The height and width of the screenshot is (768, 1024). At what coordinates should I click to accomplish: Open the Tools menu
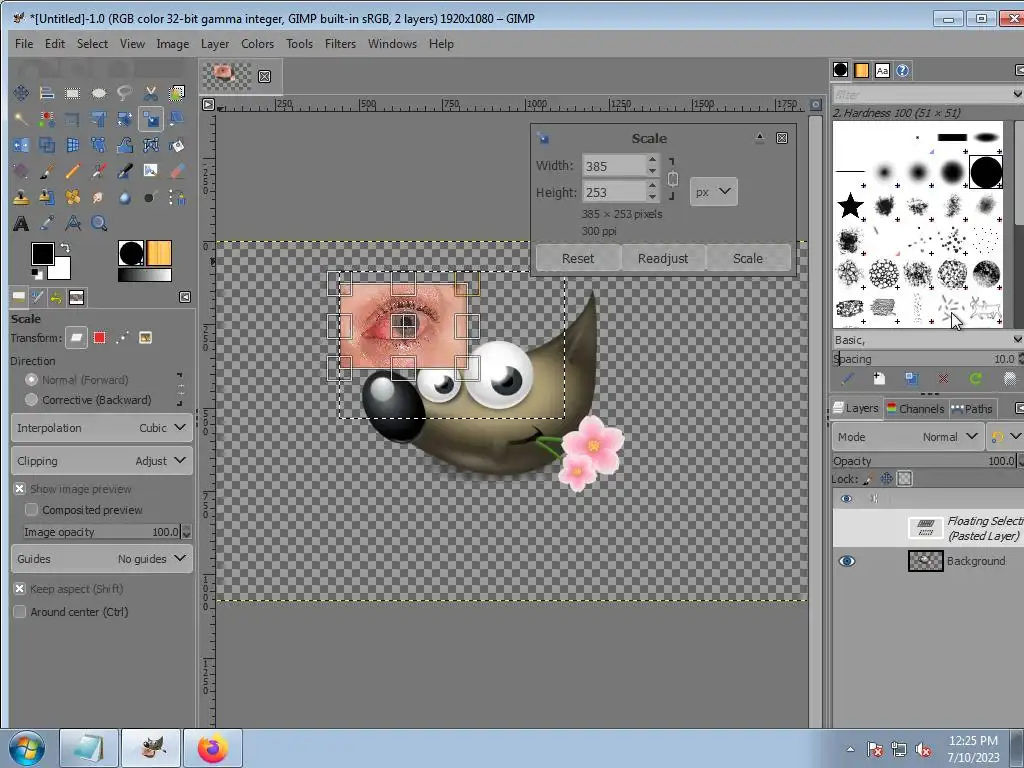point(299,44)
